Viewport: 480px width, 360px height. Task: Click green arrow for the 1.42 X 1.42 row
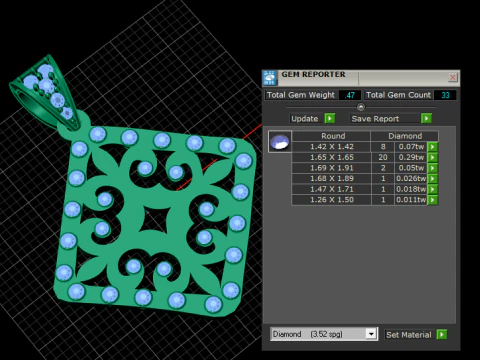pos(433,147)
